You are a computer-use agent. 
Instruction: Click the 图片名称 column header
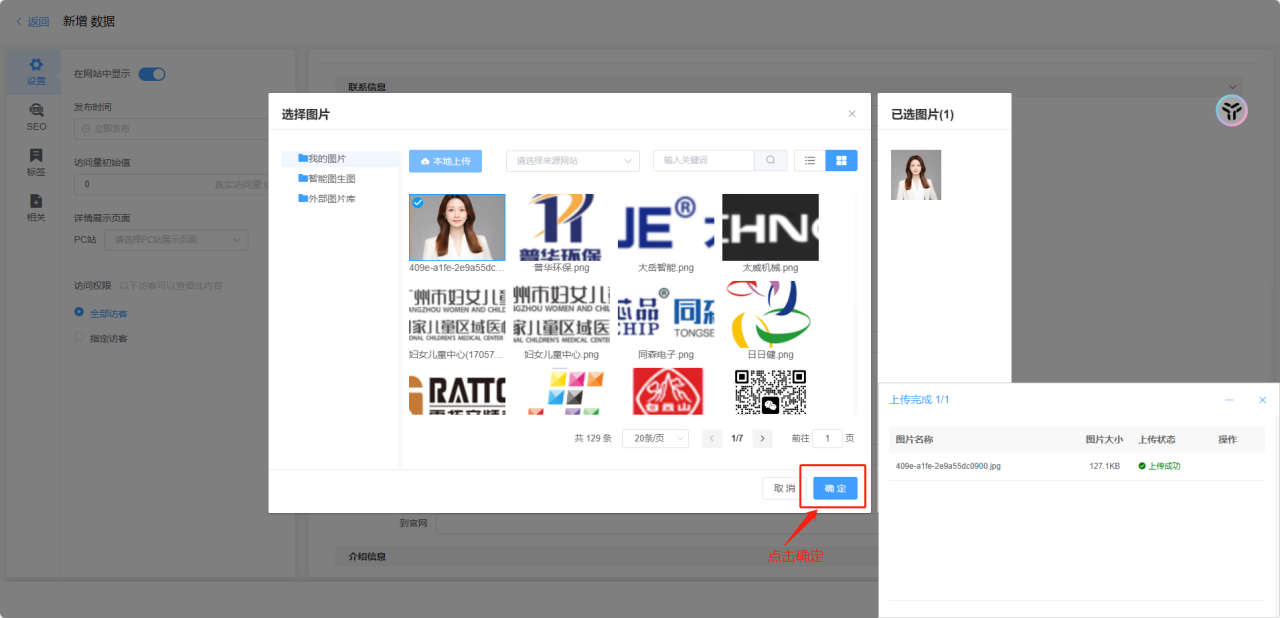point(914,440)
